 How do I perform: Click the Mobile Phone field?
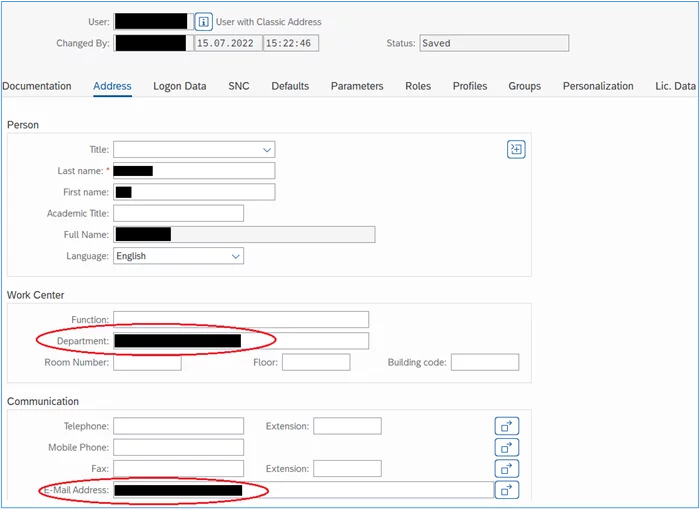179,447
